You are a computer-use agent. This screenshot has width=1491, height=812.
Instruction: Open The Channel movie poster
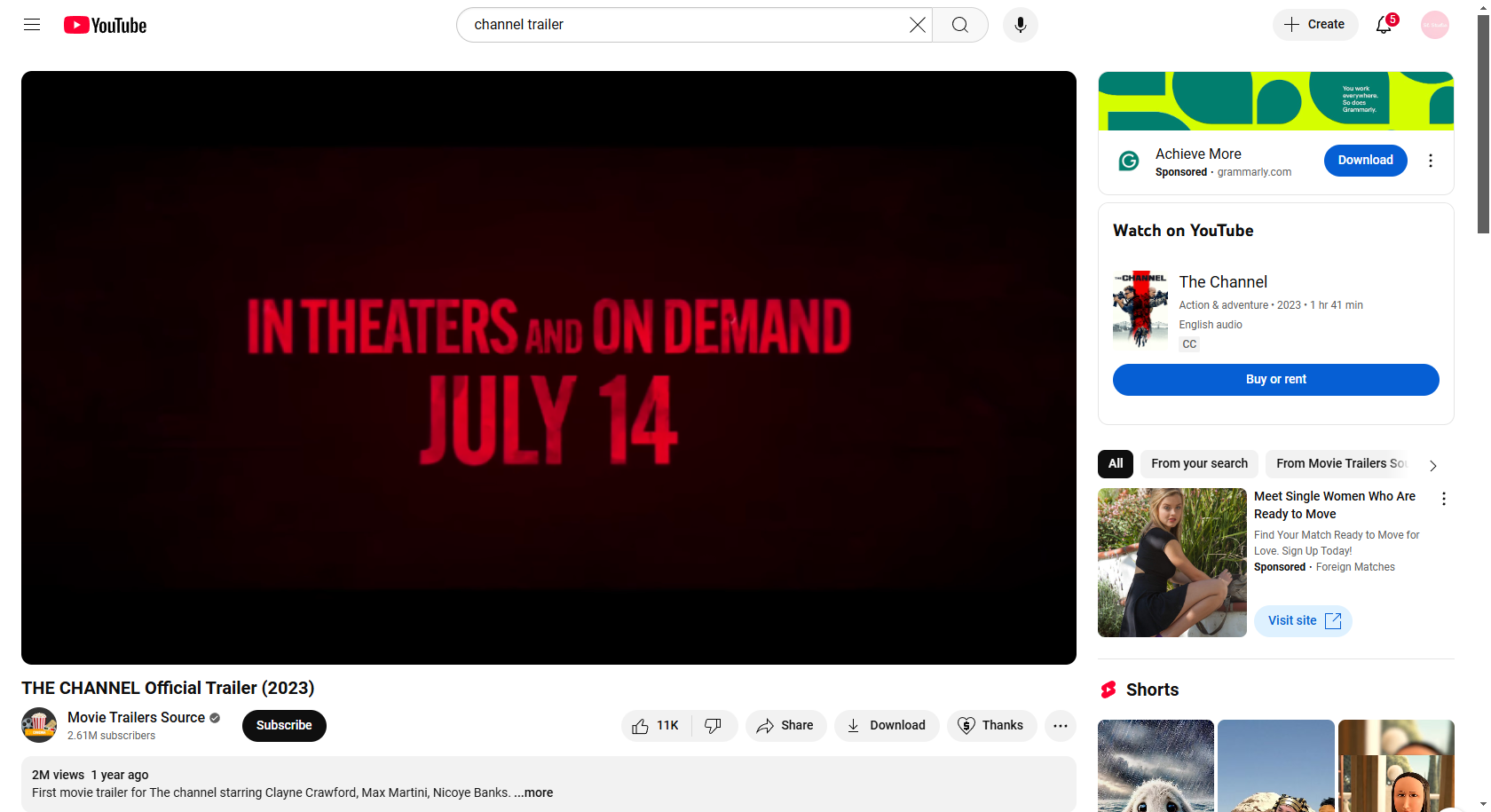pyautogui.click(x=1140, y=311)
